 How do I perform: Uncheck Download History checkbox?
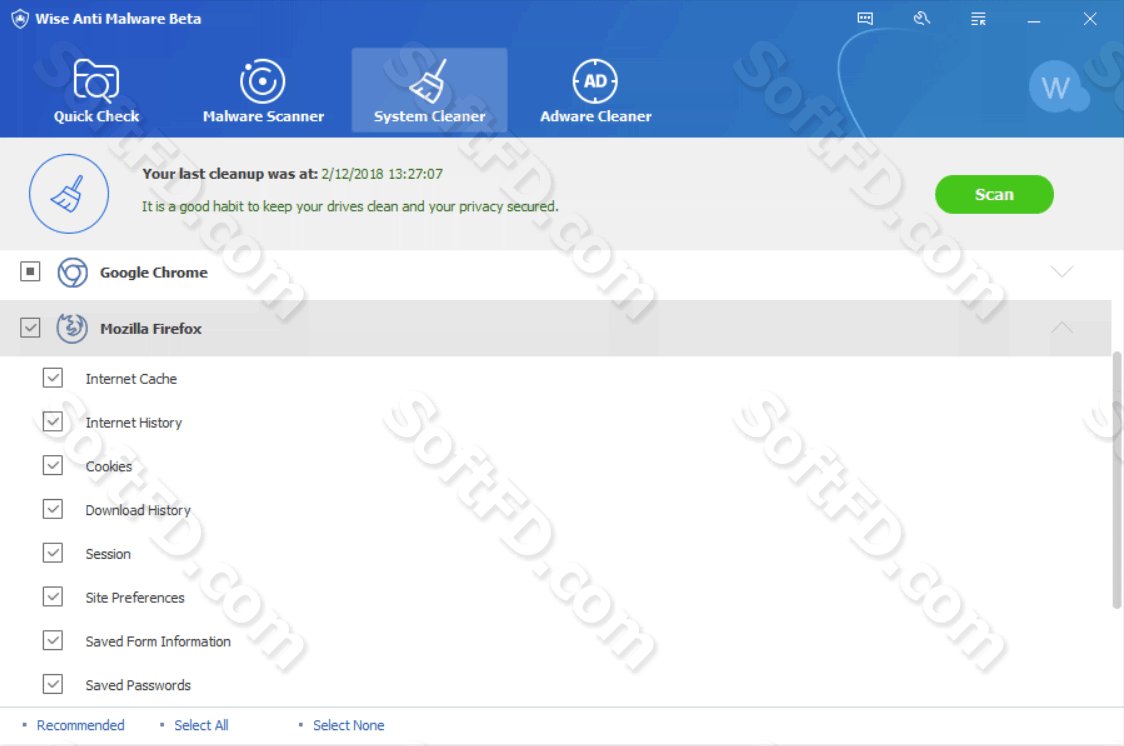[52, 509]
